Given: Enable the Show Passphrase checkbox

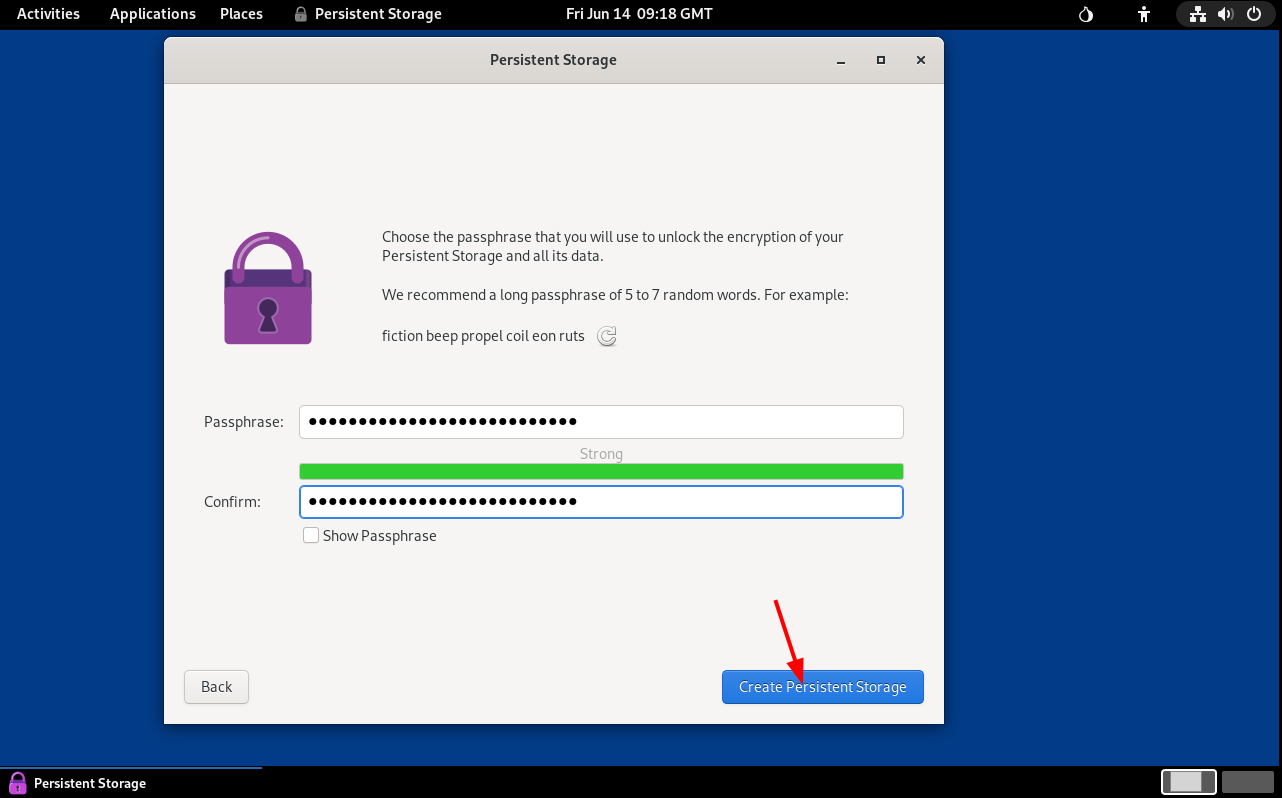Looking at the screenshot, I should click(311, 536).
